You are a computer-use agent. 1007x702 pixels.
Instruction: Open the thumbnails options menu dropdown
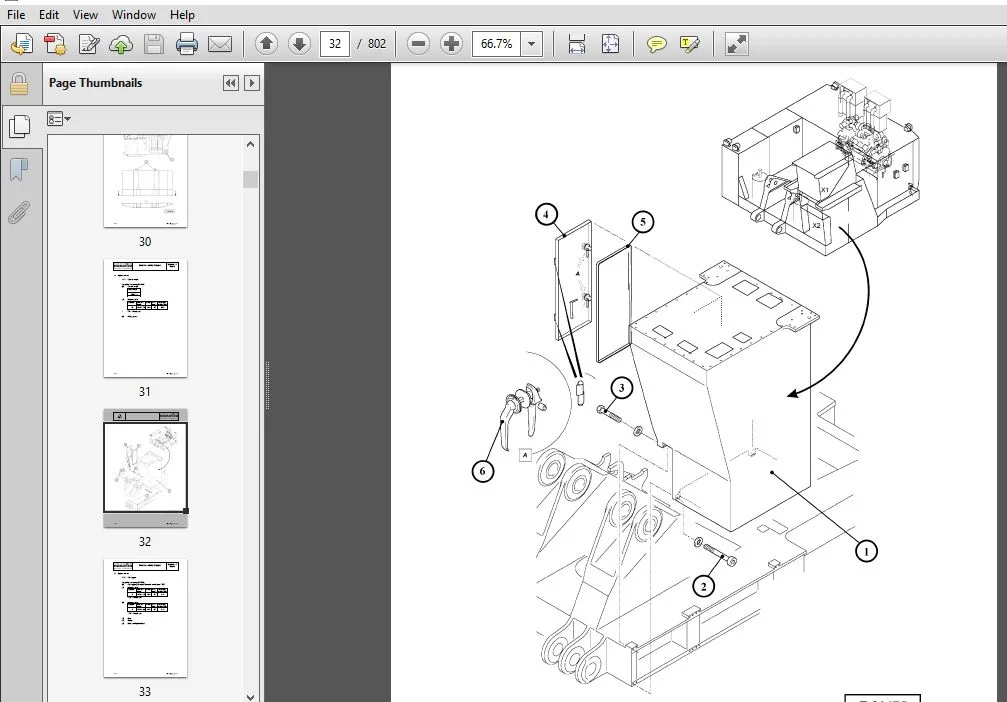point(58,119)
